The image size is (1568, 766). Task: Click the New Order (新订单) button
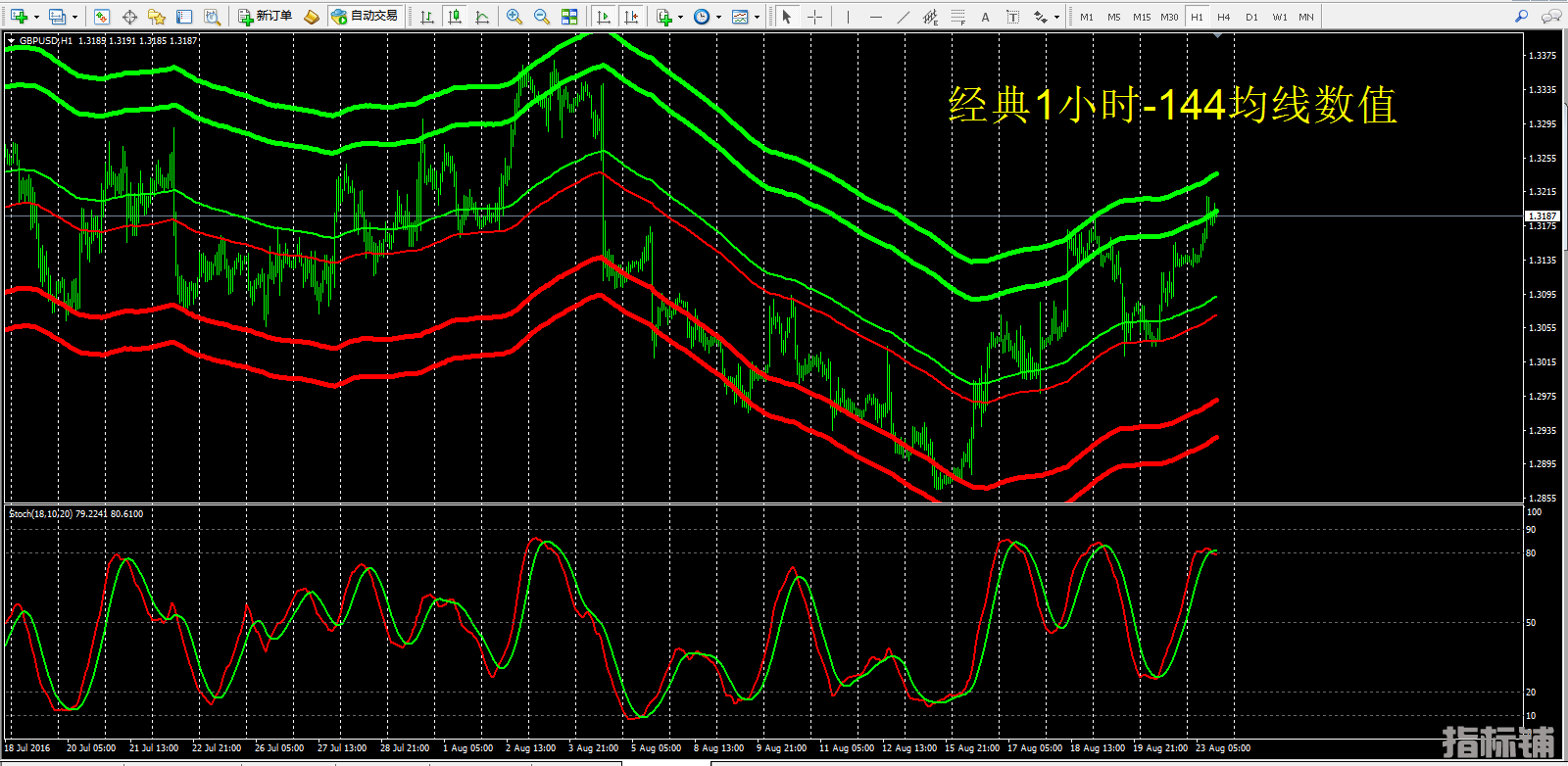pos(266,17)
